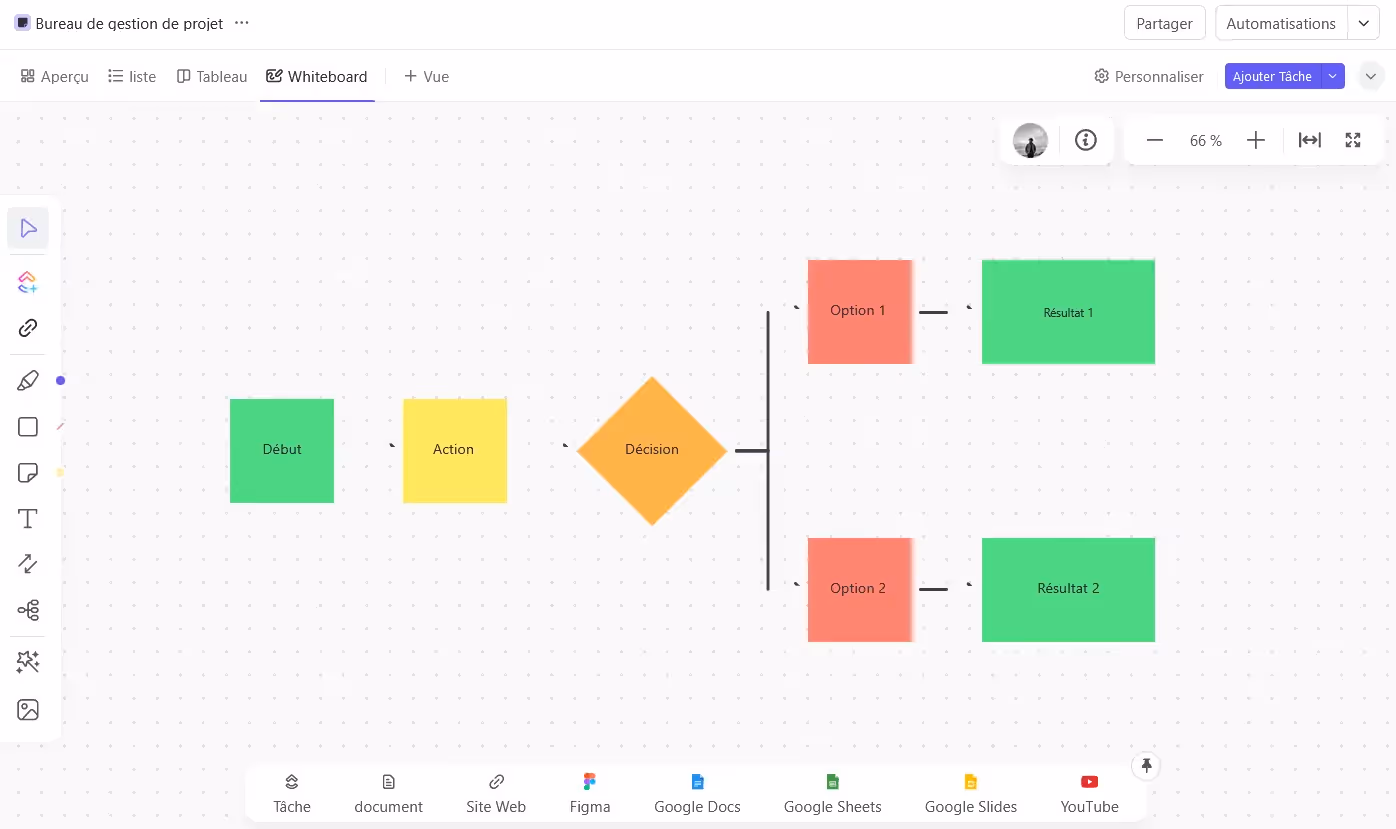The image size is (1396, 829).
Task: Select the Text tool
Action: (x=28, y=518)
